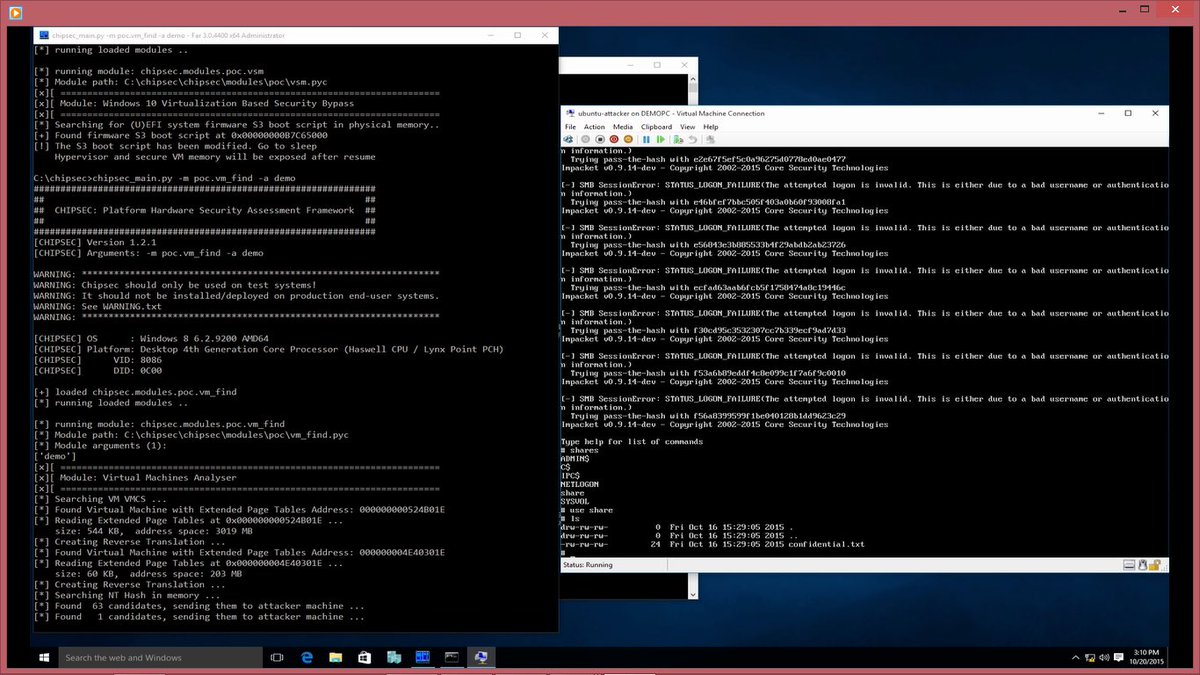The image size is (1200, 675).
Task: Click the Revert toolbar icon
Action: [x=692, y=139]
